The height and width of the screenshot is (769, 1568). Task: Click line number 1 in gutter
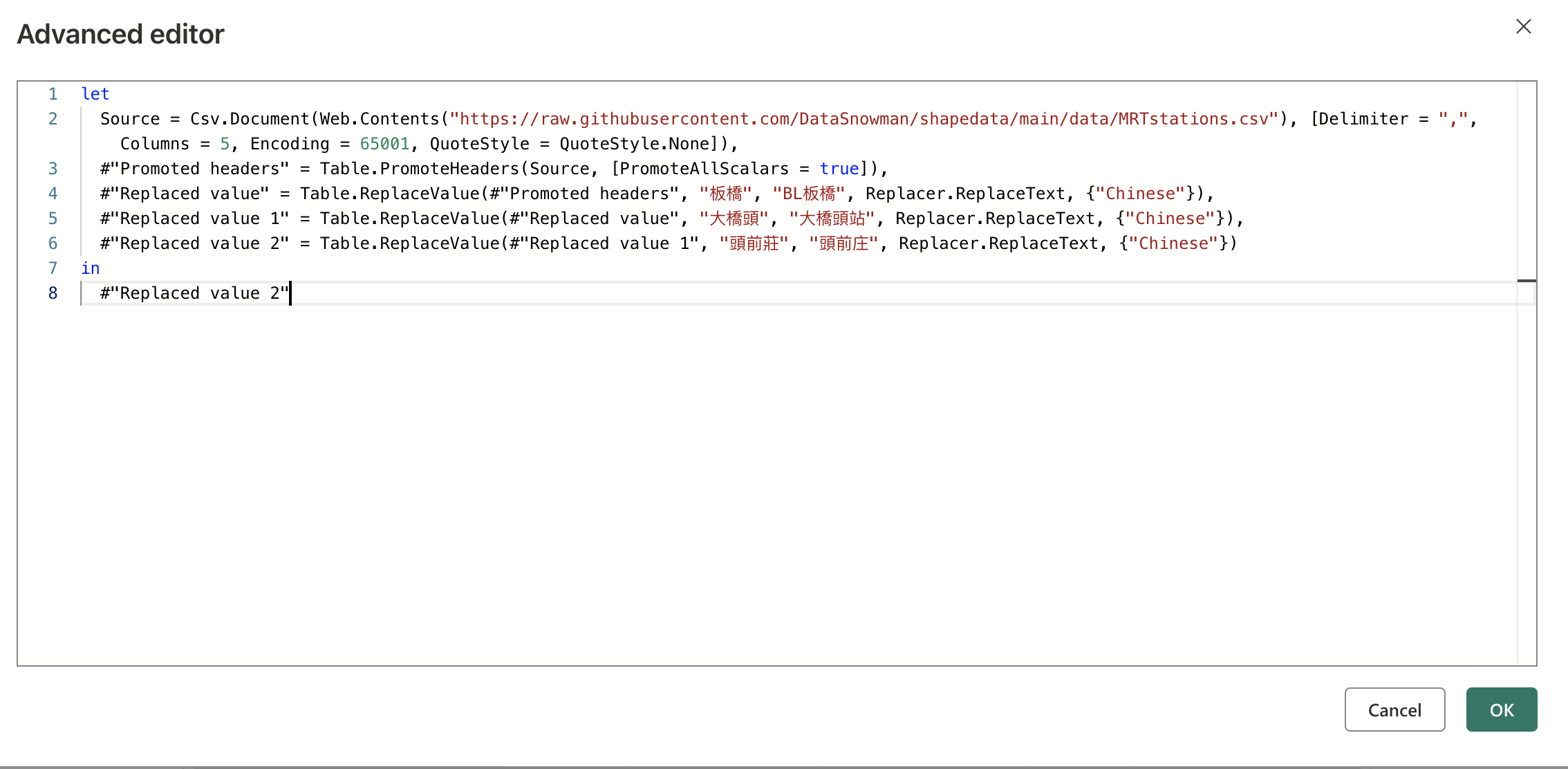click(x=53, y=94)
